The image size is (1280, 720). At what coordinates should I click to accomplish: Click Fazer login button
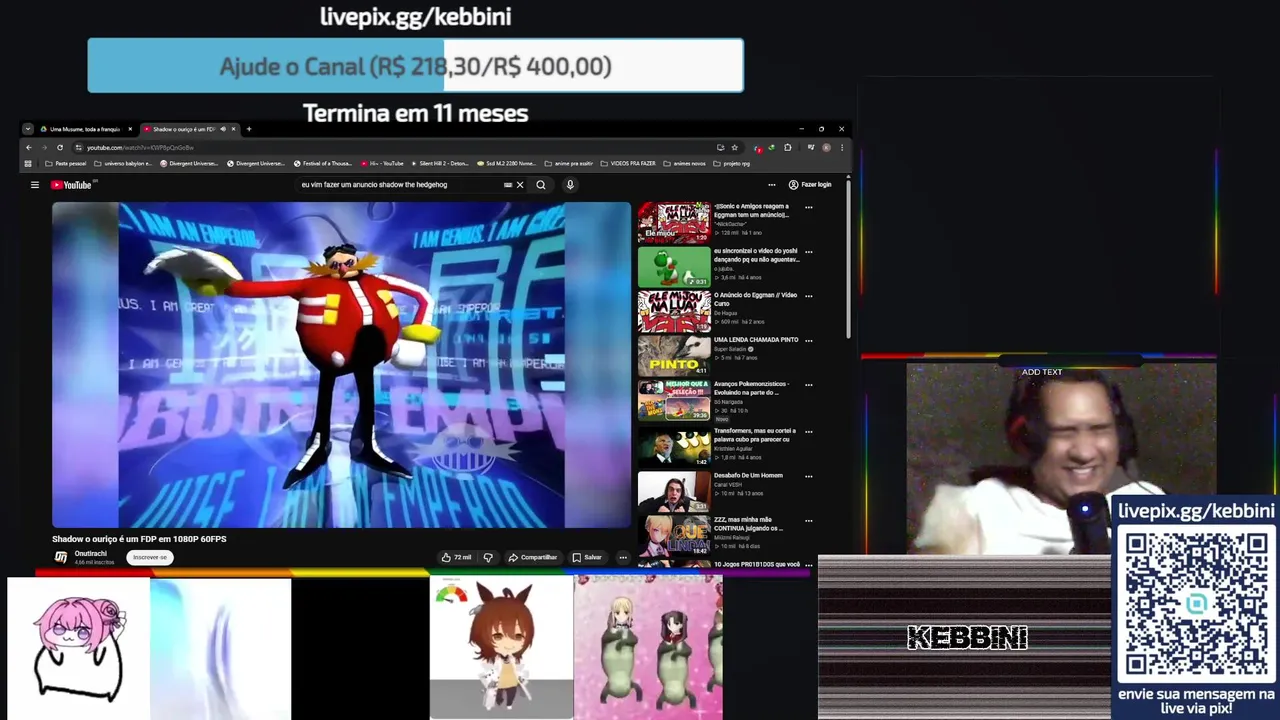pyautogui.click(x=810, y=185)
